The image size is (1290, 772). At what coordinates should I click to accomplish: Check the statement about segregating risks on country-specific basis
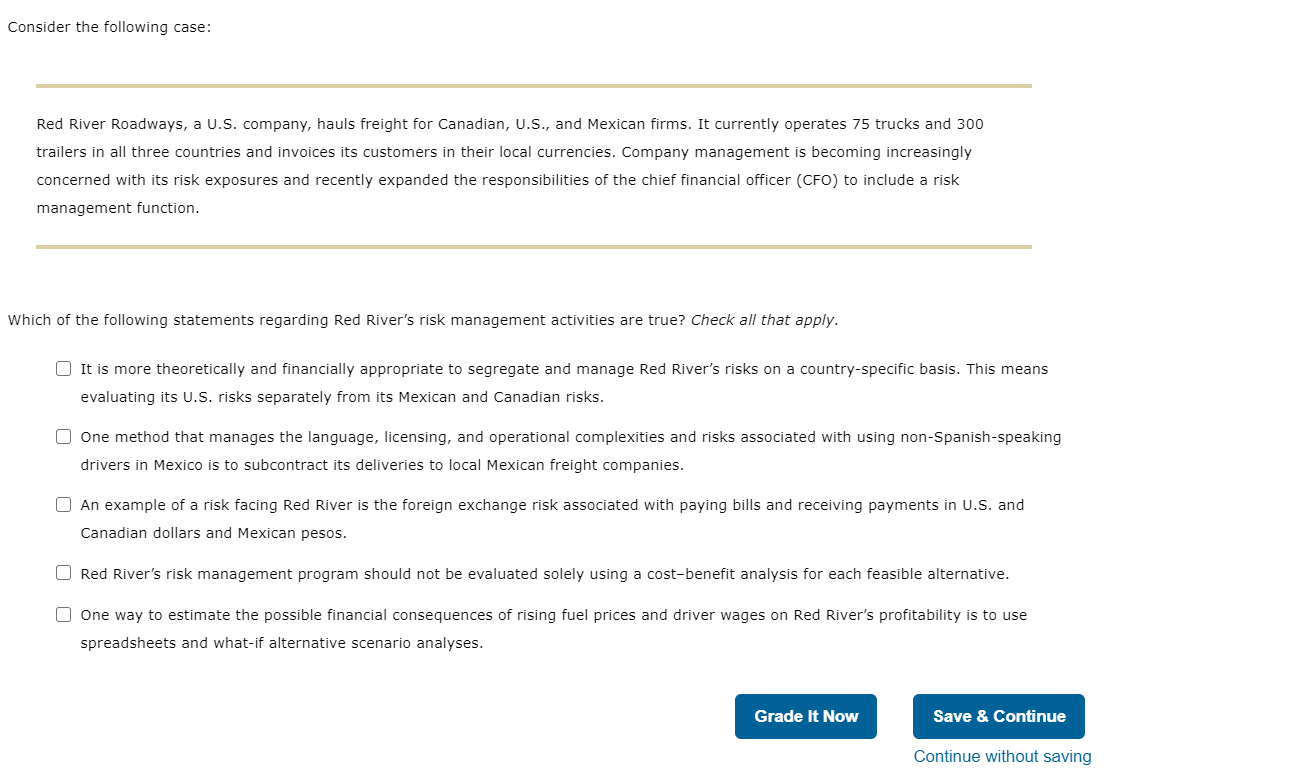(x=63, y=368)
